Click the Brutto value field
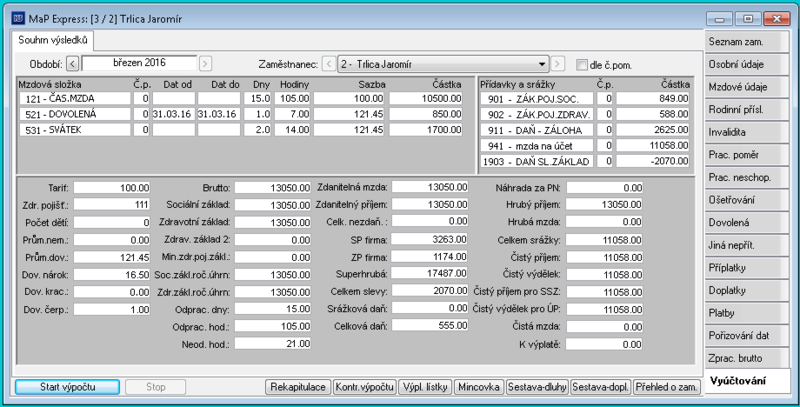 pos(272,188)
